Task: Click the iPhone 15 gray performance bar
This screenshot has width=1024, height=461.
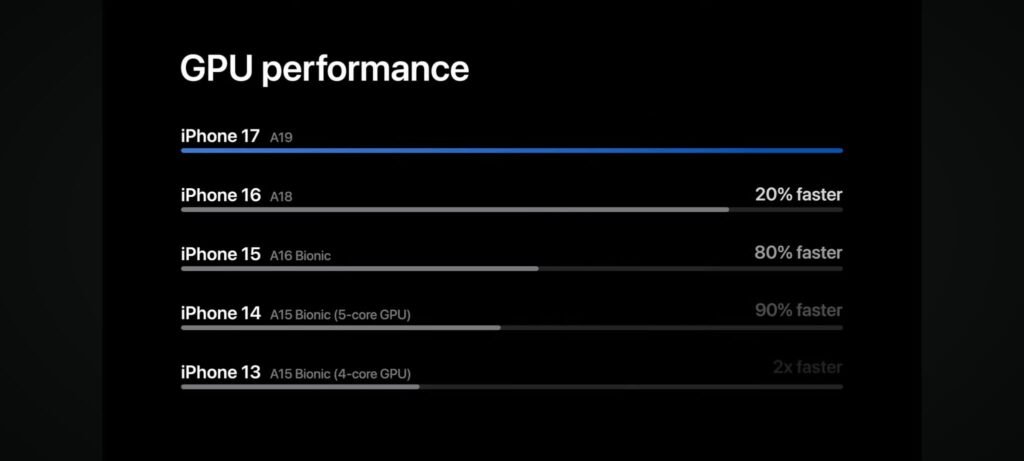Action: (360, 268)
